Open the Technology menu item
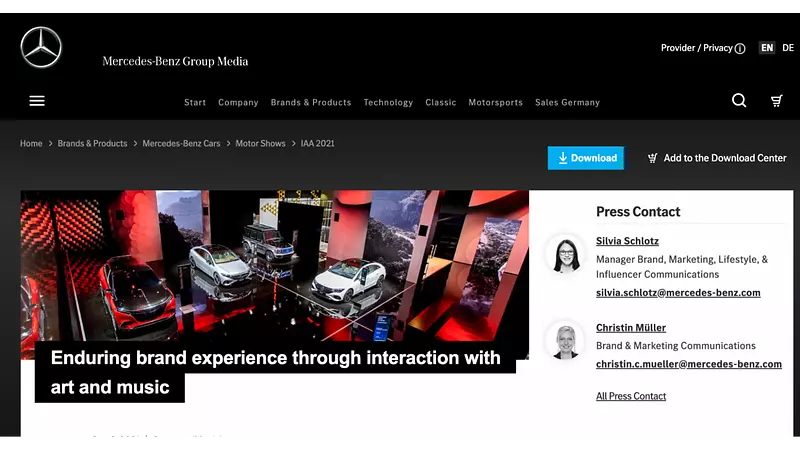This screenshot has height=450, width=800. [x=388, y=103]
